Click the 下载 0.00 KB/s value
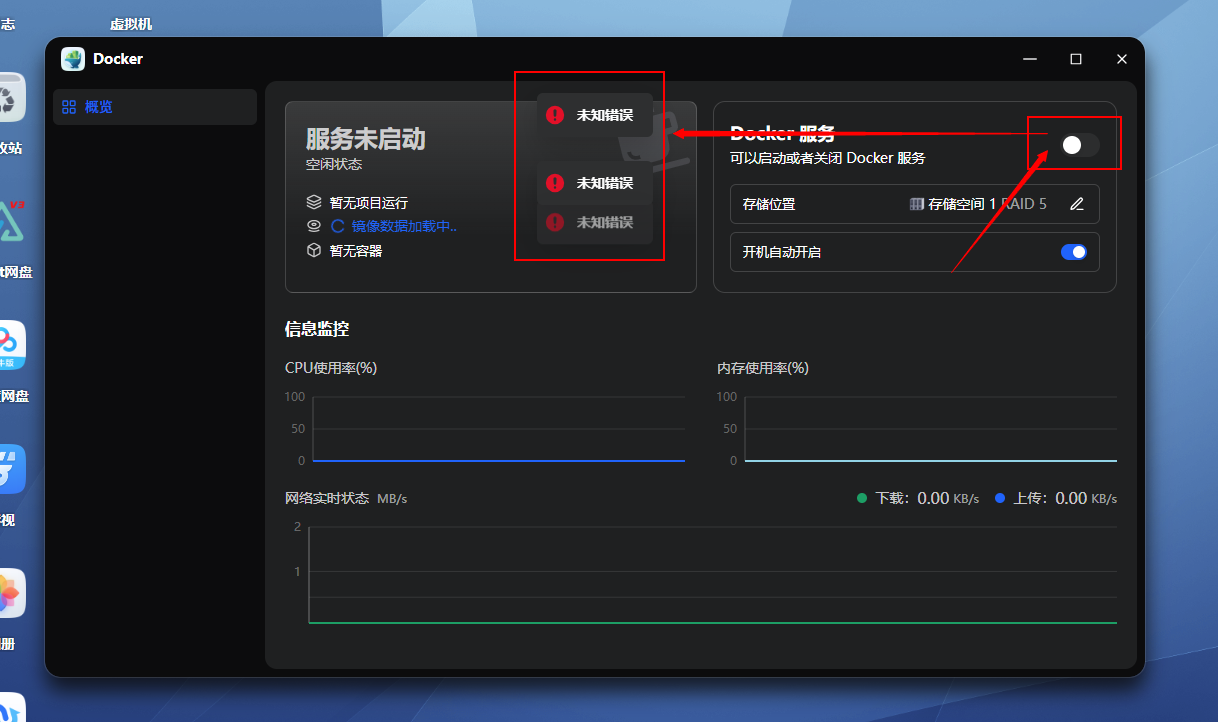Image resolution: width=1218 pixels, height=722 pixels. click(948, 498)
